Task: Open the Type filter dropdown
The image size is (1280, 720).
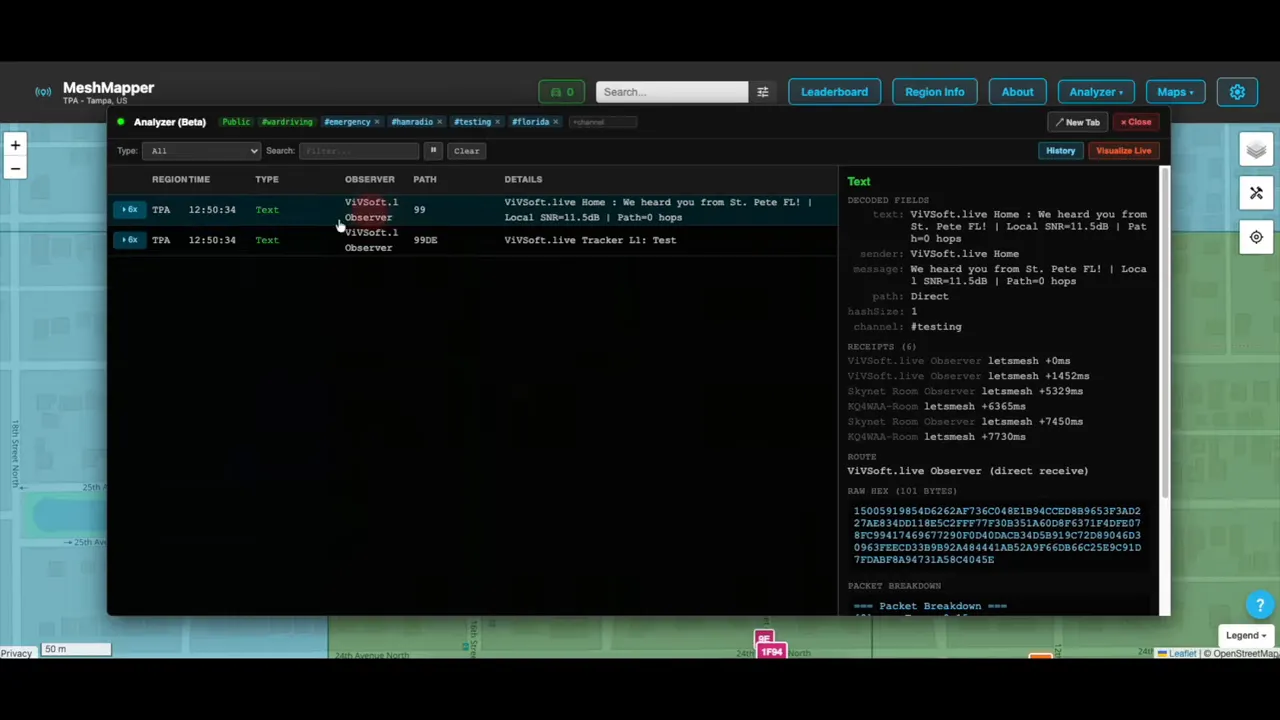Action: click(201, 151)
